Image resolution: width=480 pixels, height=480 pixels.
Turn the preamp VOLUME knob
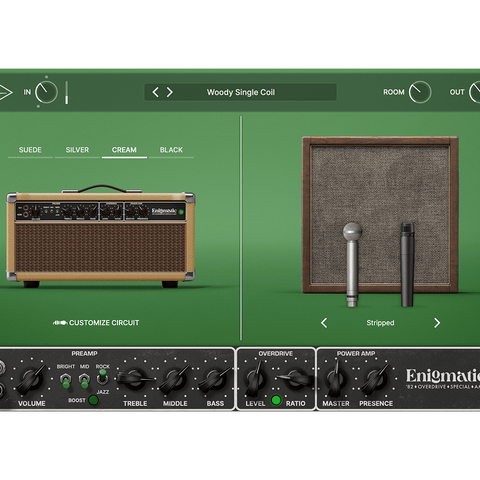(31, 379)
